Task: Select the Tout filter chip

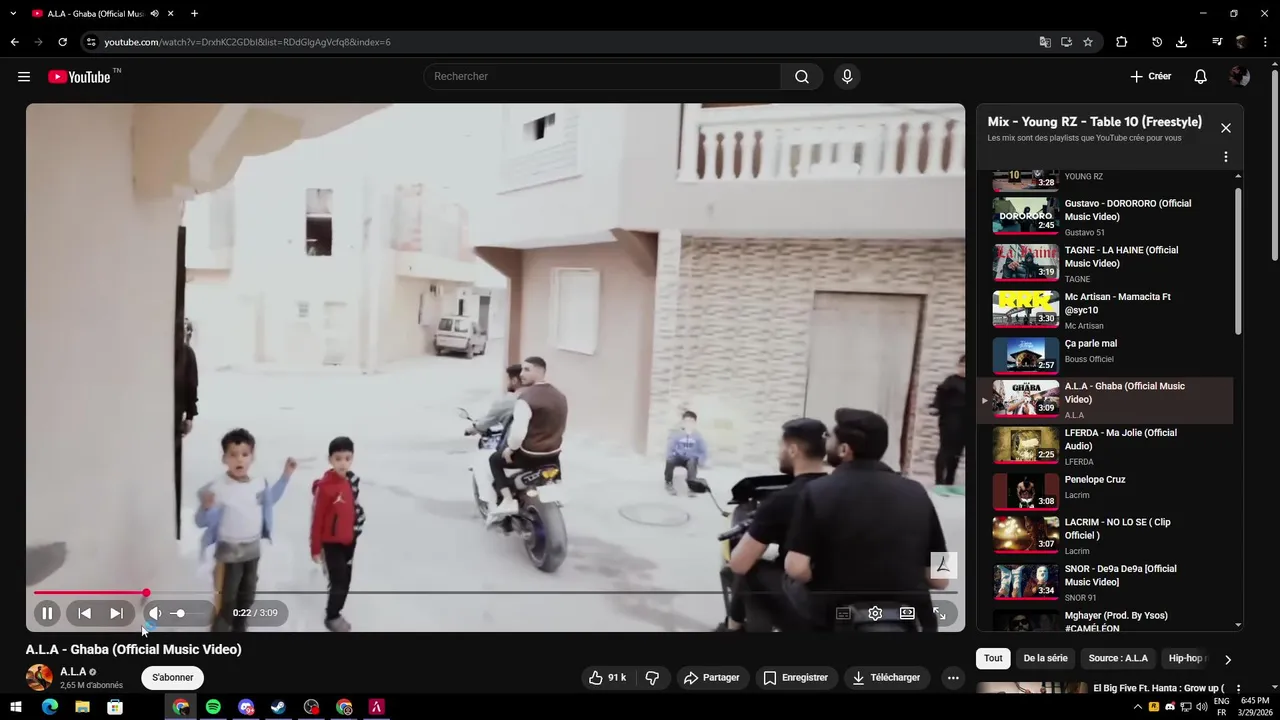Action: (993, 658)
